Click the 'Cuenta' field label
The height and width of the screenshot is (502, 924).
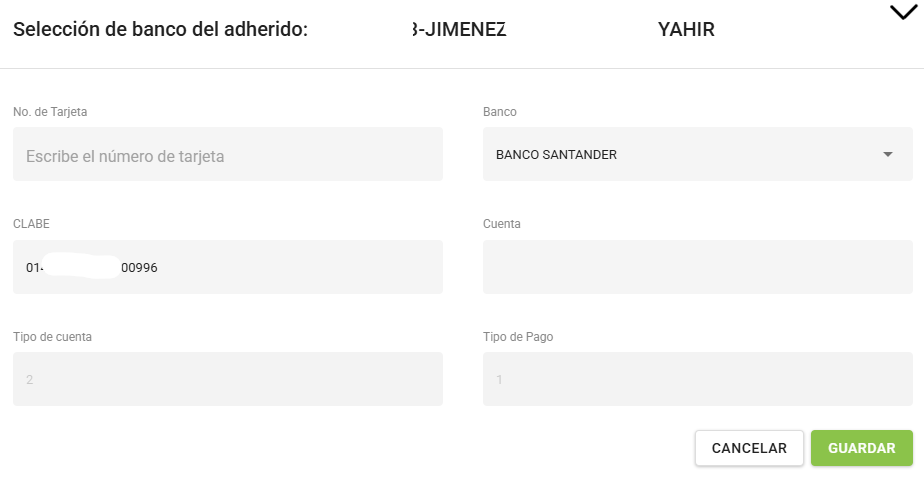(x=502, y=224)
